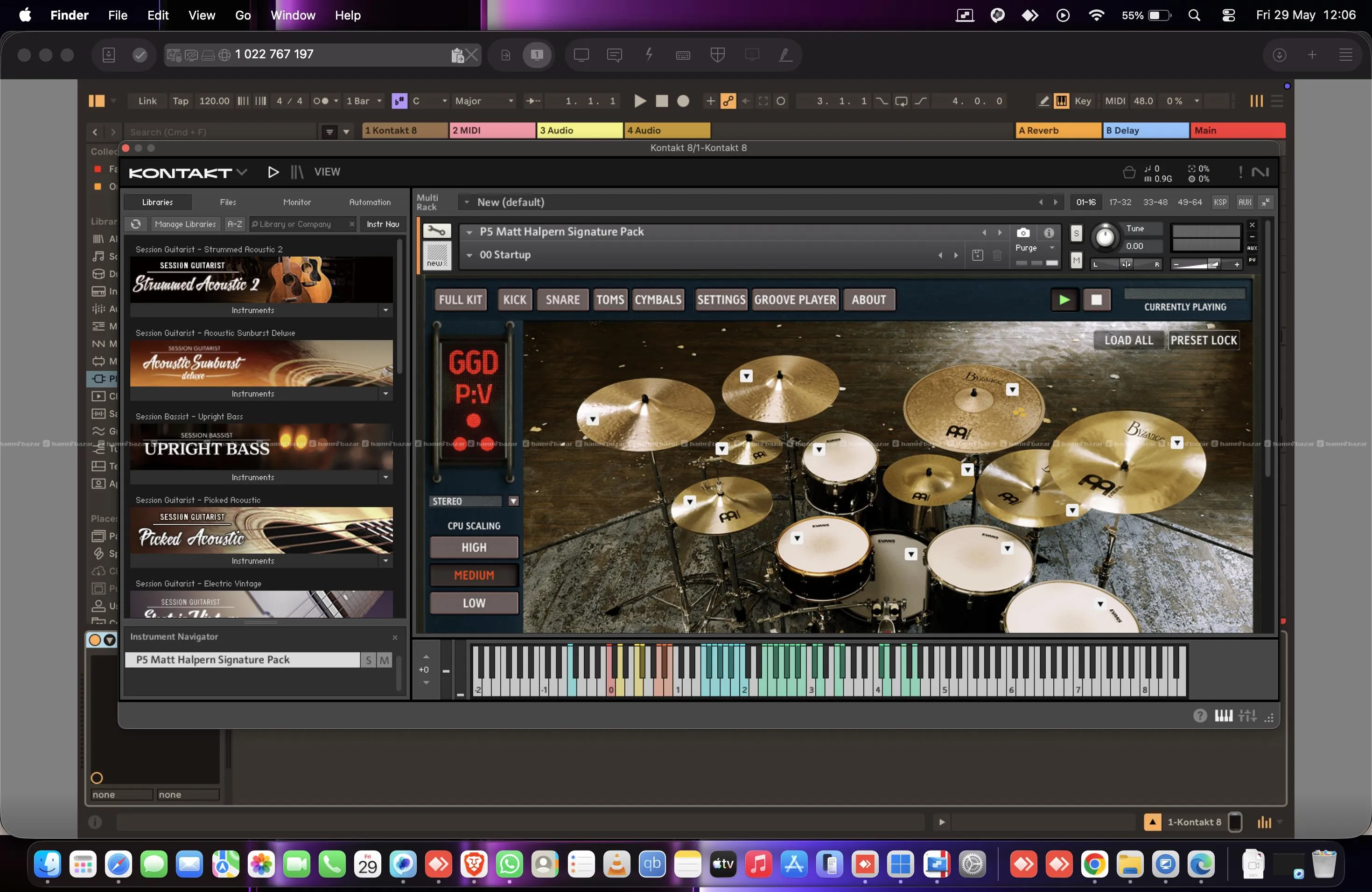Click the Native Instruments NI logo

1260,172
